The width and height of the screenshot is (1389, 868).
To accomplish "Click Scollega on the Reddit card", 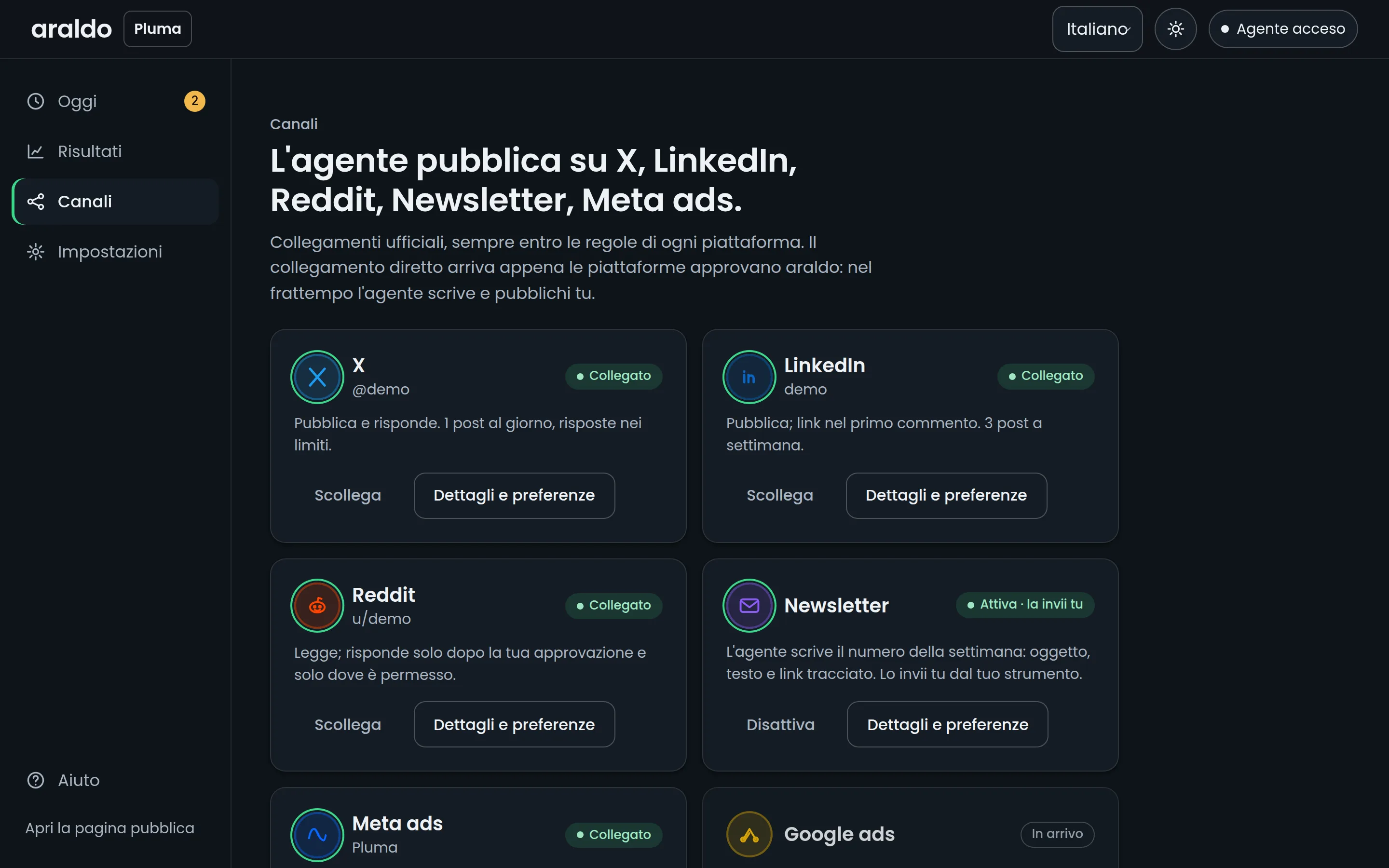I will click(348, 724).
